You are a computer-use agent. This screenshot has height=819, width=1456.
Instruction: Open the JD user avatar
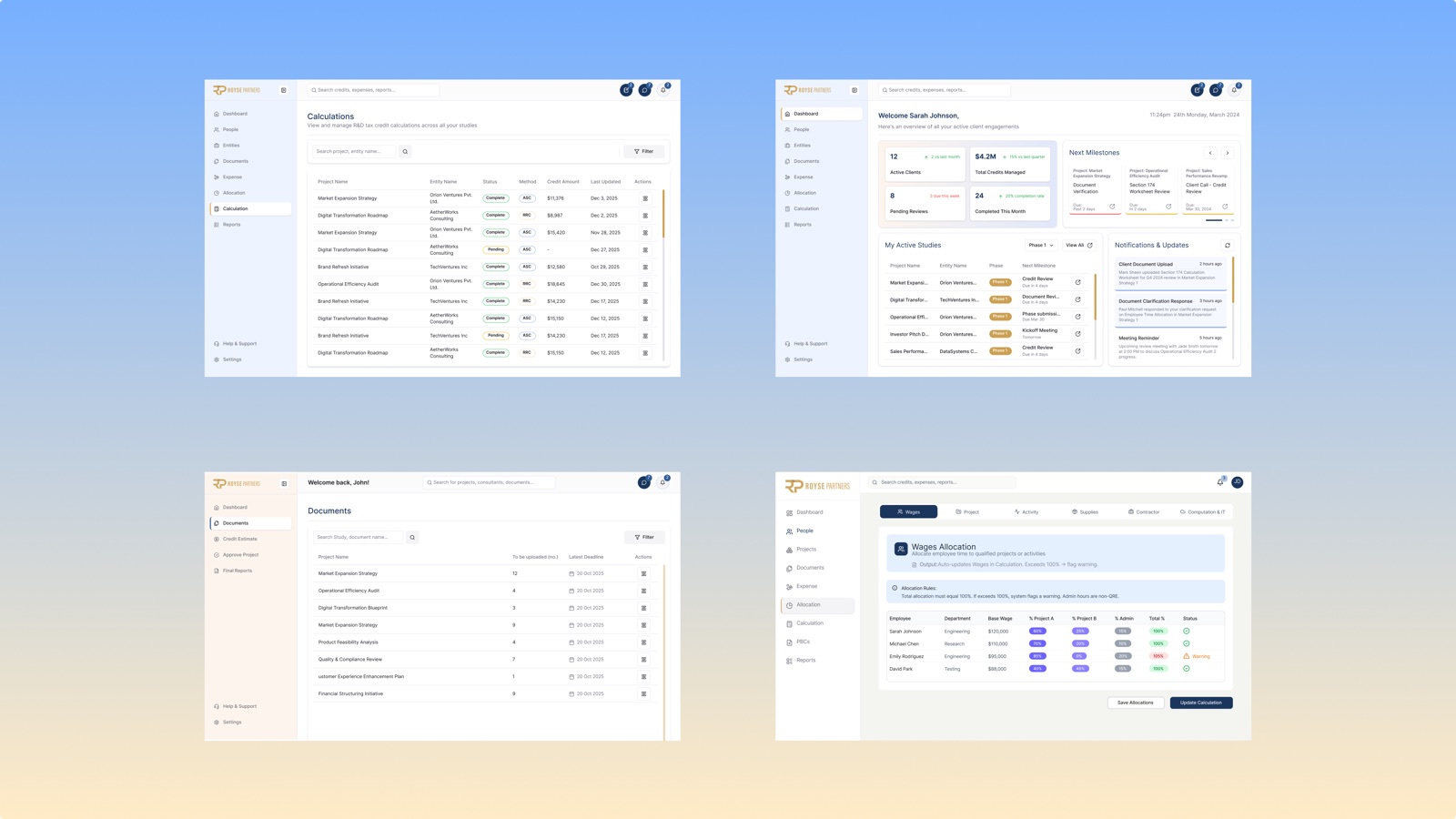click(1237, 482)
